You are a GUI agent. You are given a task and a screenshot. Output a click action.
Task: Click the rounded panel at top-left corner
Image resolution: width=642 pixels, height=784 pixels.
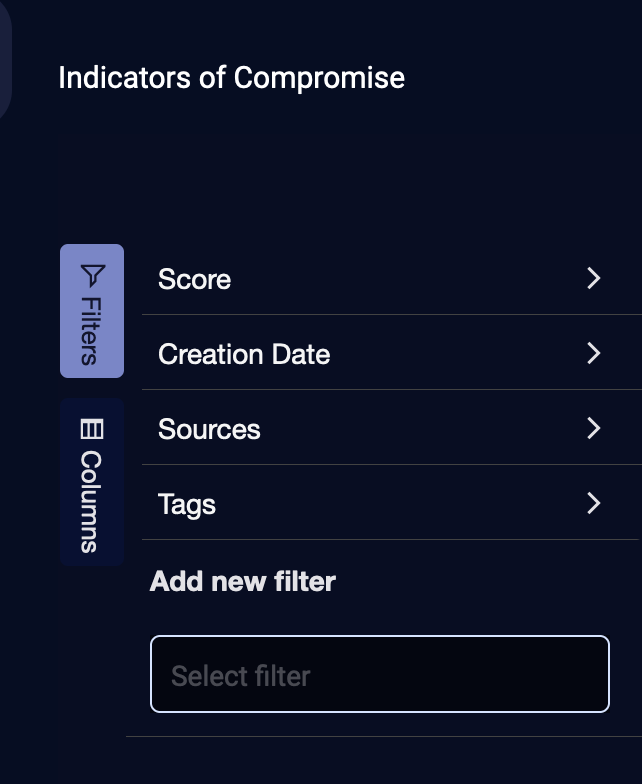5,60
